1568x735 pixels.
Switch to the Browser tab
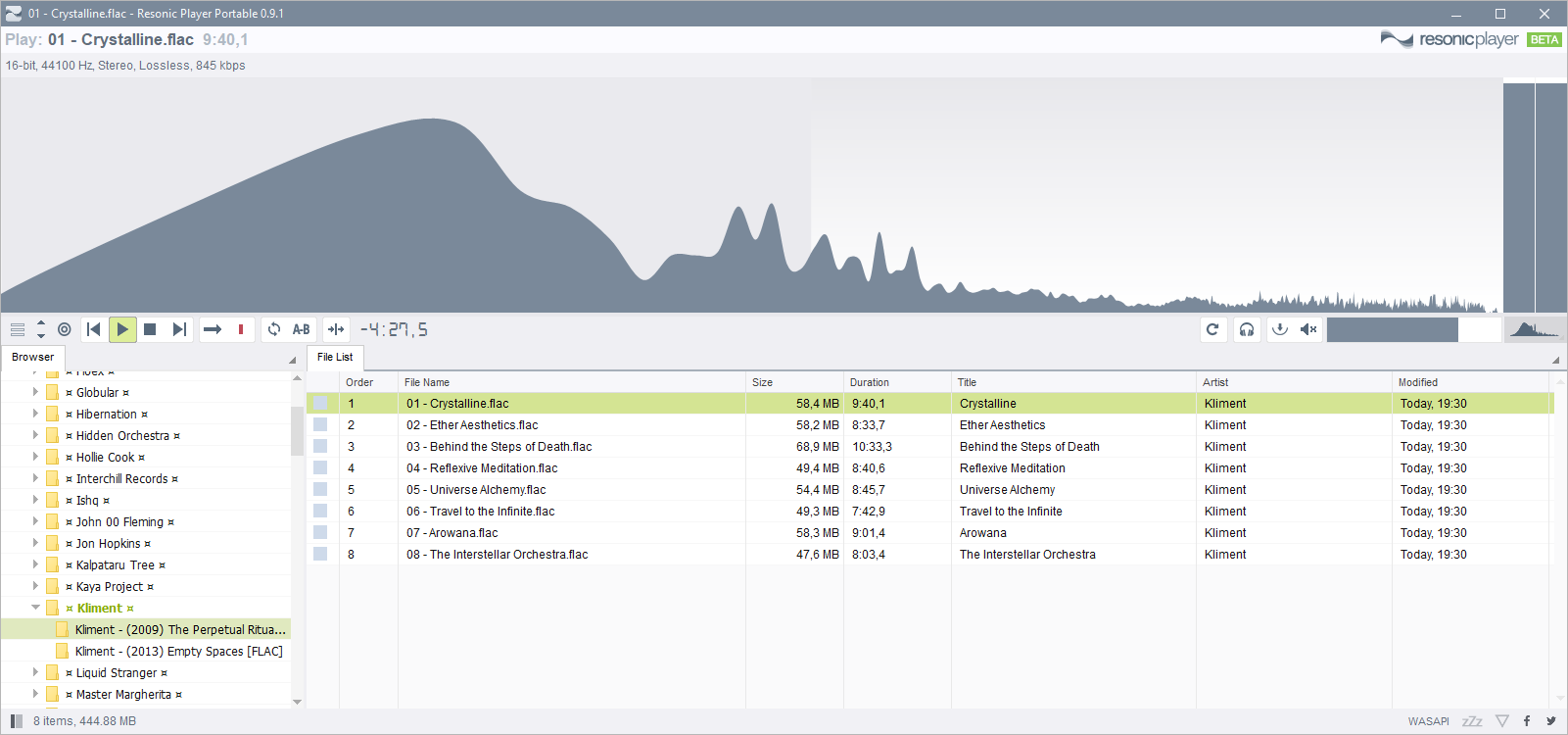(x=33, y=357)
